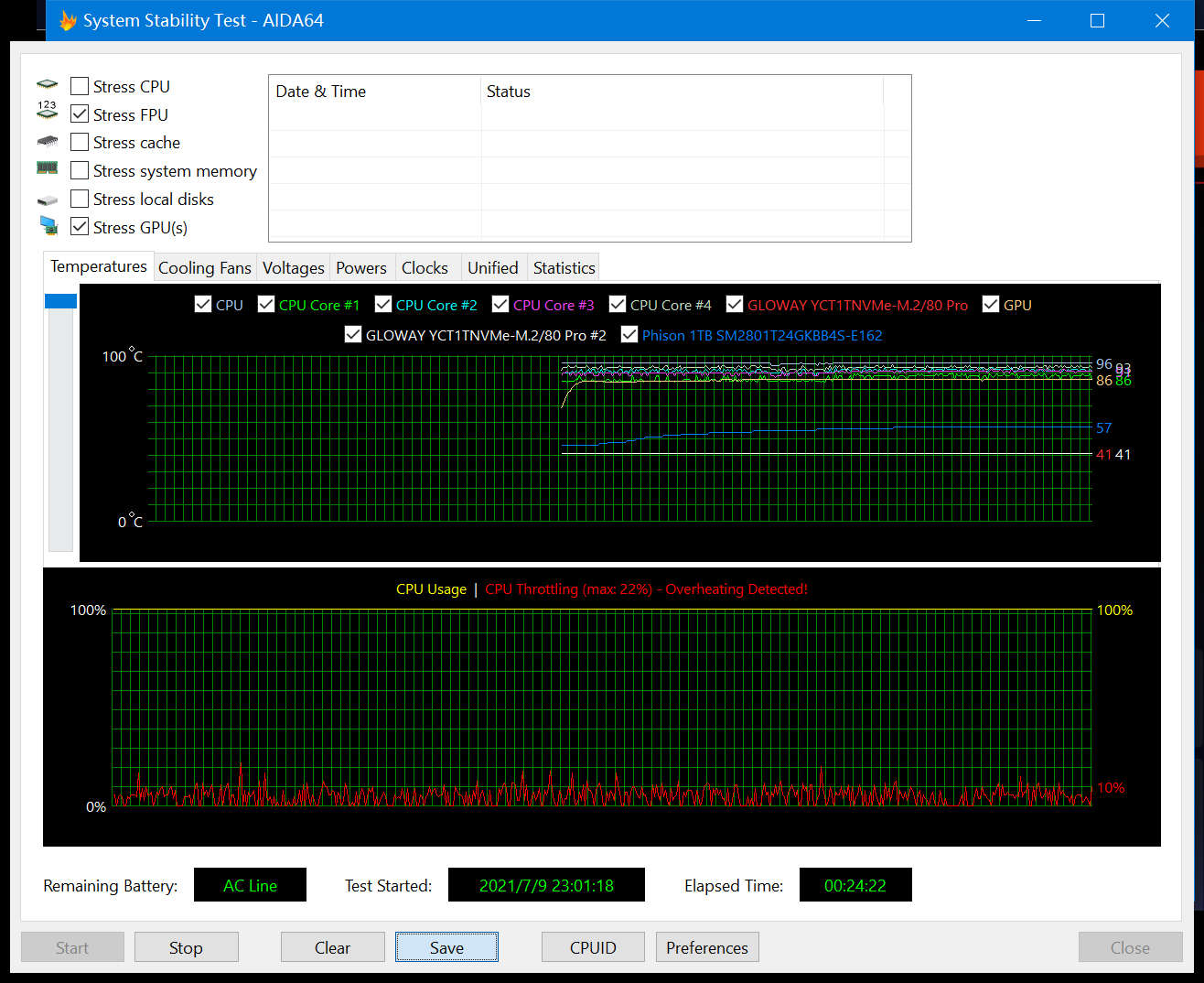Click the green RAM module icon

click(47, 168)
